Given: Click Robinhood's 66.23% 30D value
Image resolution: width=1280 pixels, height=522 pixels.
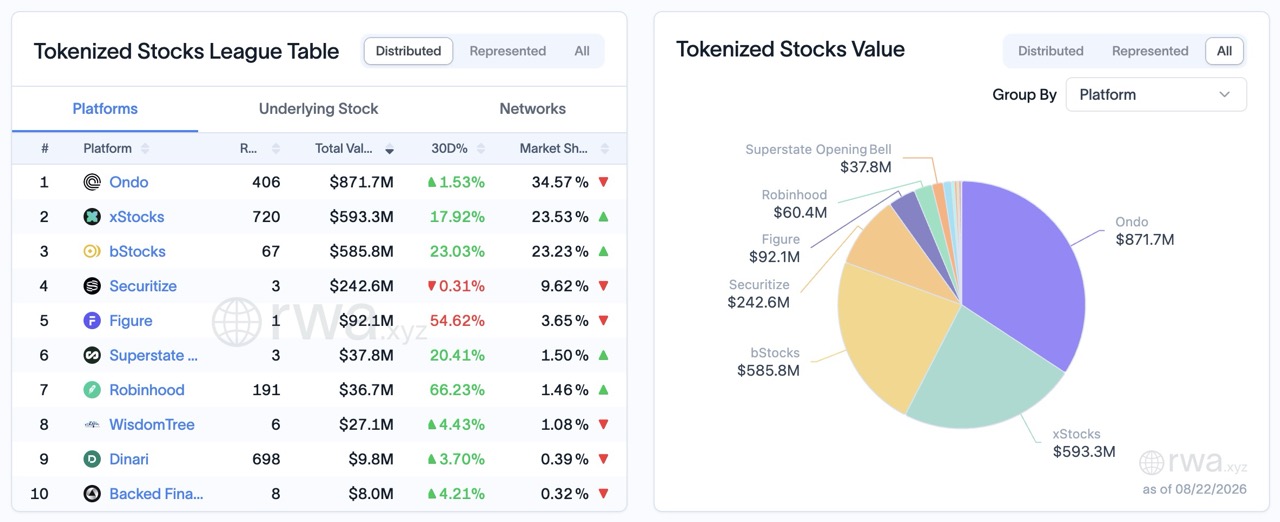Looking at the screenshot, I should (x=456, y=390).
